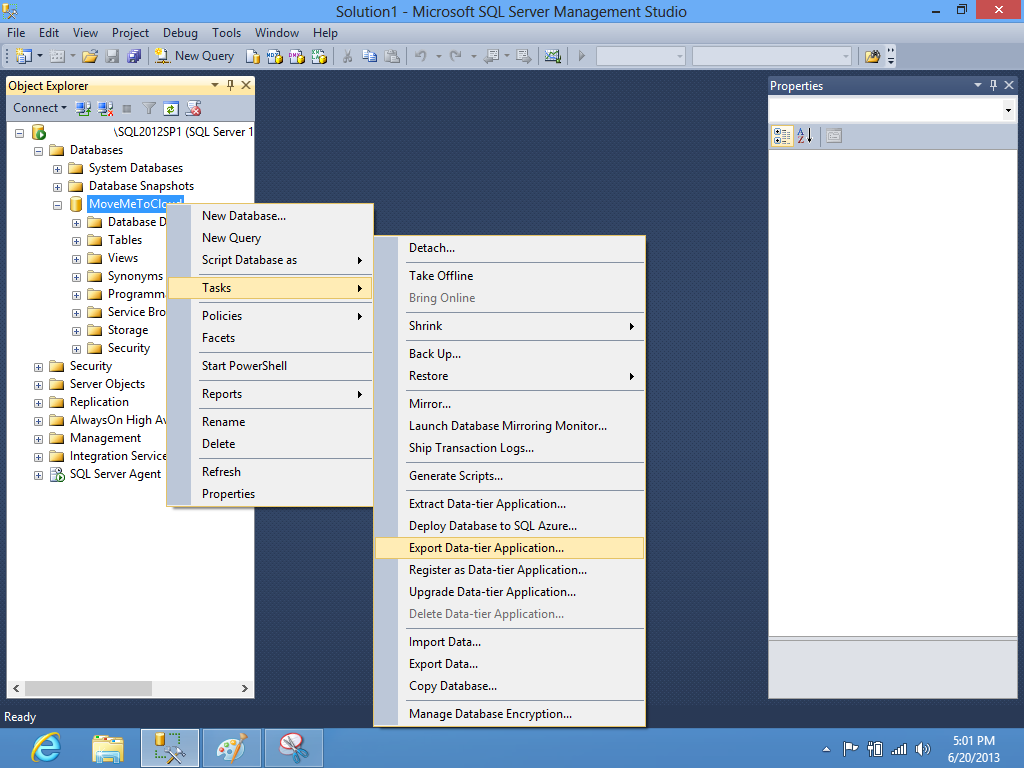Open the Properties panel object dropdown
The image size is (1024, 768).
click(1007, 110)
